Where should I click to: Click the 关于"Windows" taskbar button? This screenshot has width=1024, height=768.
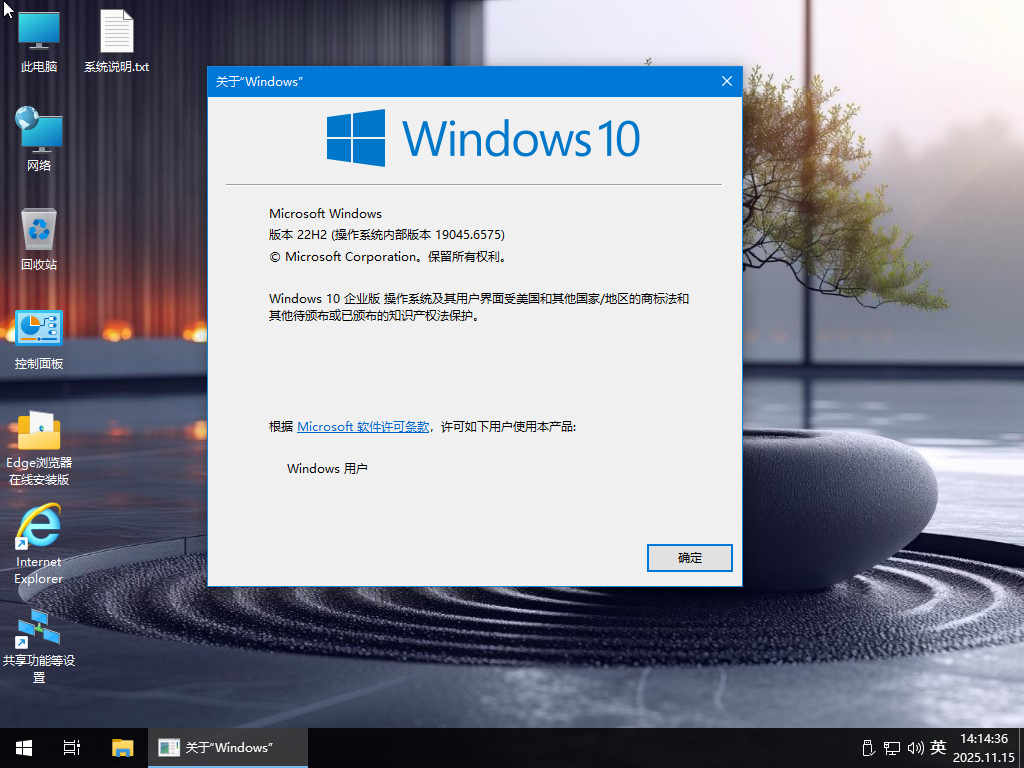228,748
